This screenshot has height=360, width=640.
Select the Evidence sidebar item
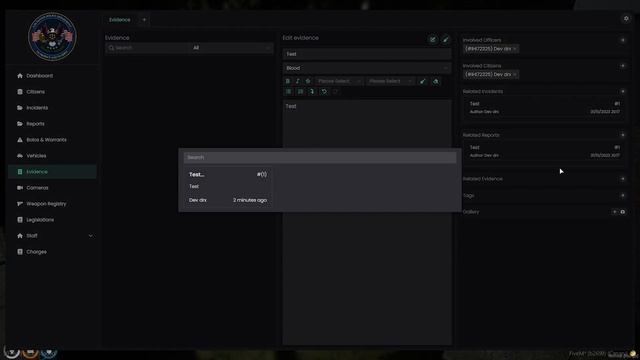[x=52, y=172]
